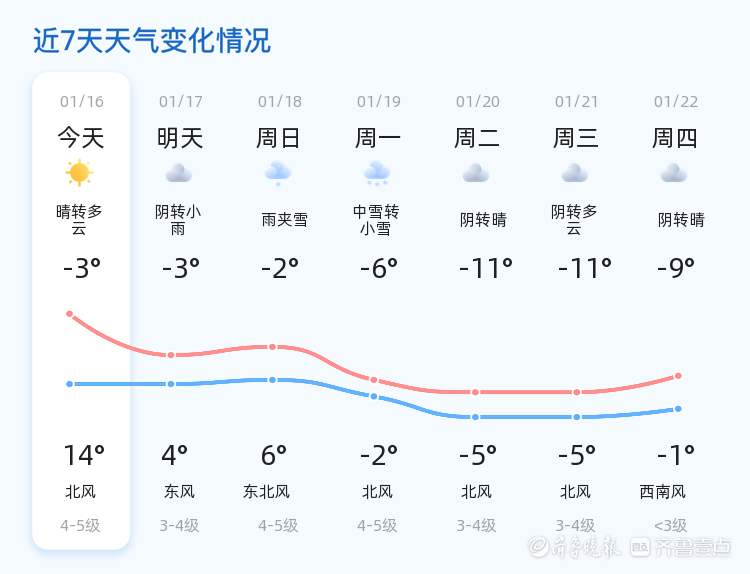Click Tuesday's cloud weather icon
The height and width of the screenshot is (574, 750).
[476, 173]
